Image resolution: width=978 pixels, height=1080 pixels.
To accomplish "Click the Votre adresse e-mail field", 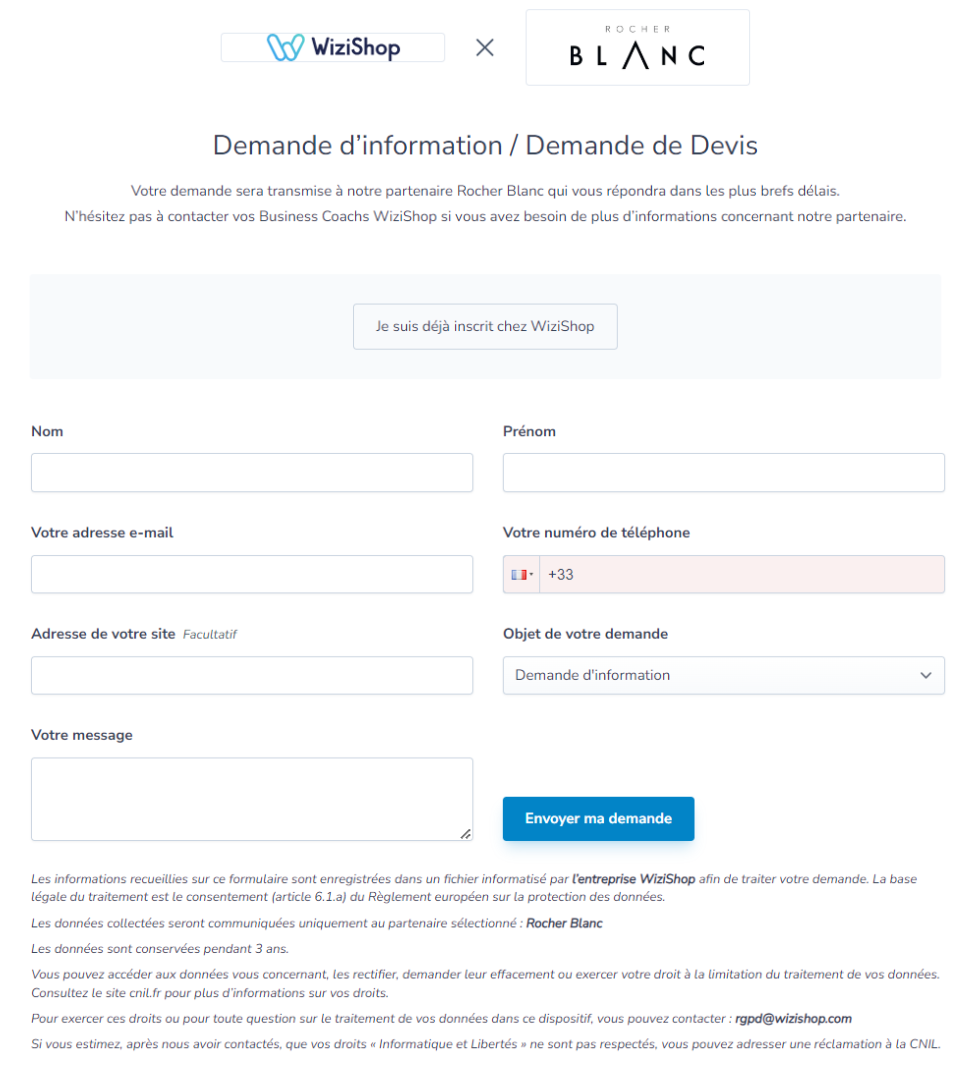I will [x=252, y=574].
